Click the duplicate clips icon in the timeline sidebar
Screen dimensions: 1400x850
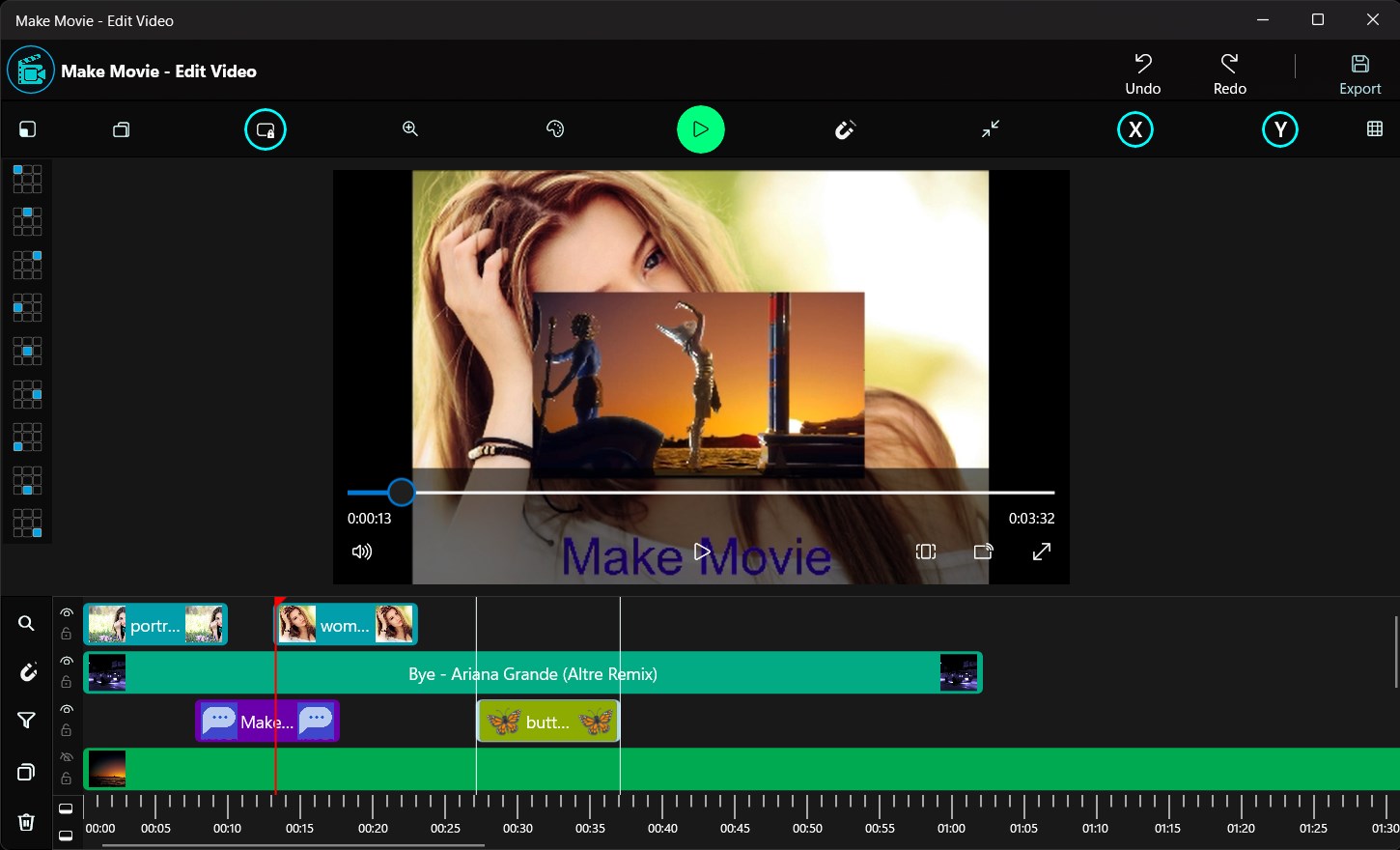(25, 771)
